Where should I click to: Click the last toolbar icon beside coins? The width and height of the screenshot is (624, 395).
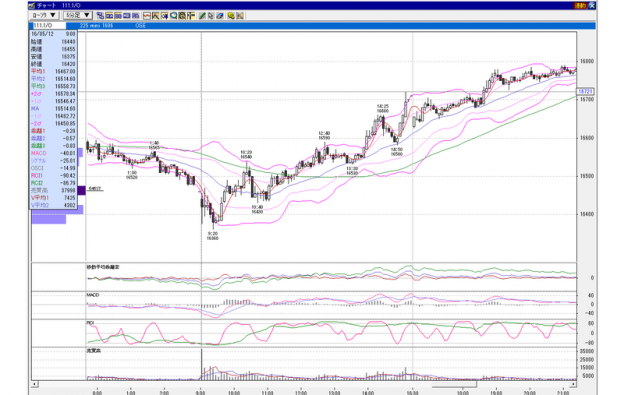240,16
